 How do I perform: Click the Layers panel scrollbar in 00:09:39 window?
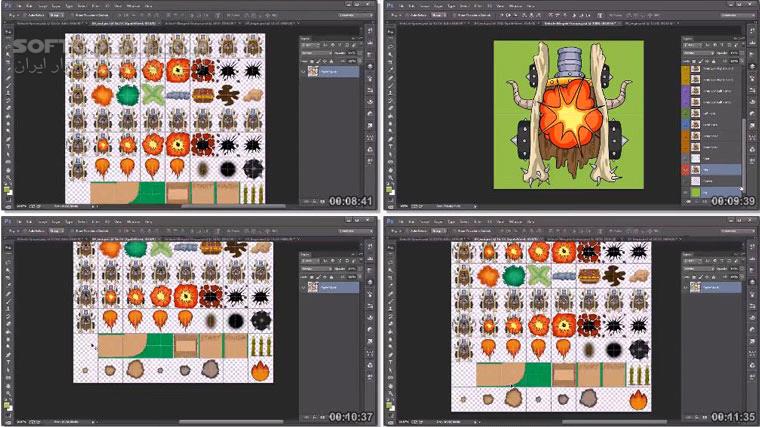pyautogui.click(x=744, y=155)
